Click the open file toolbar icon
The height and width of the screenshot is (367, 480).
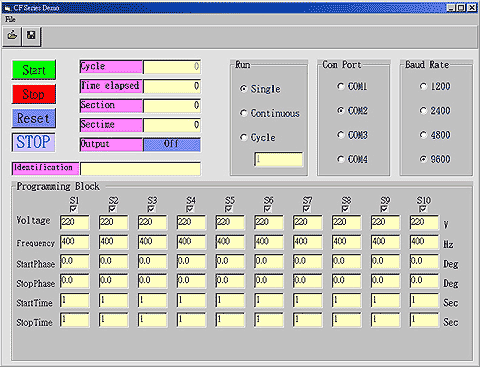click(12, 36)
